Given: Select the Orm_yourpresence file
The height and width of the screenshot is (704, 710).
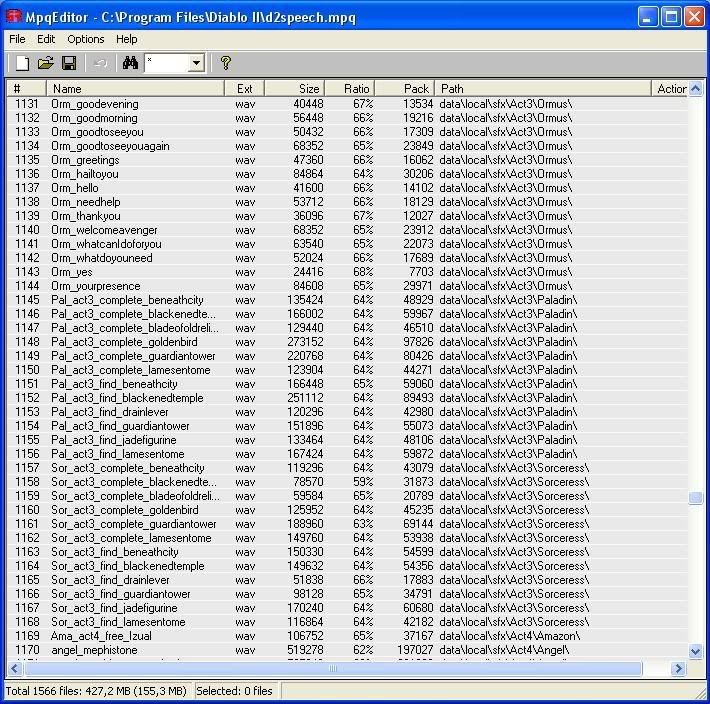Looking at the screenshot, I should coord(96,286).
